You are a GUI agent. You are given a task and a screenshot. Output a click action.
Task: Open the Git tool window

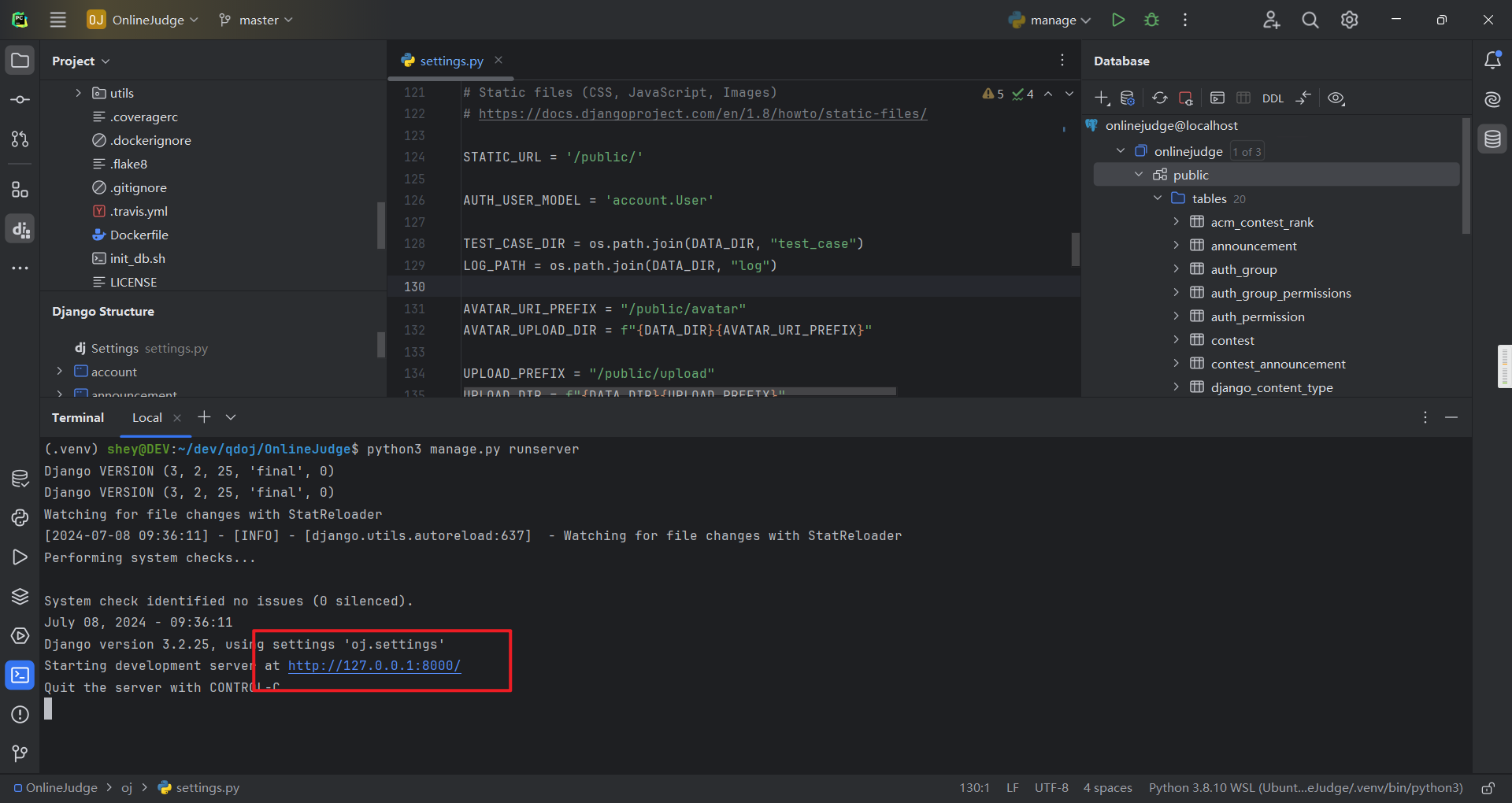click(x=20, y=753)
